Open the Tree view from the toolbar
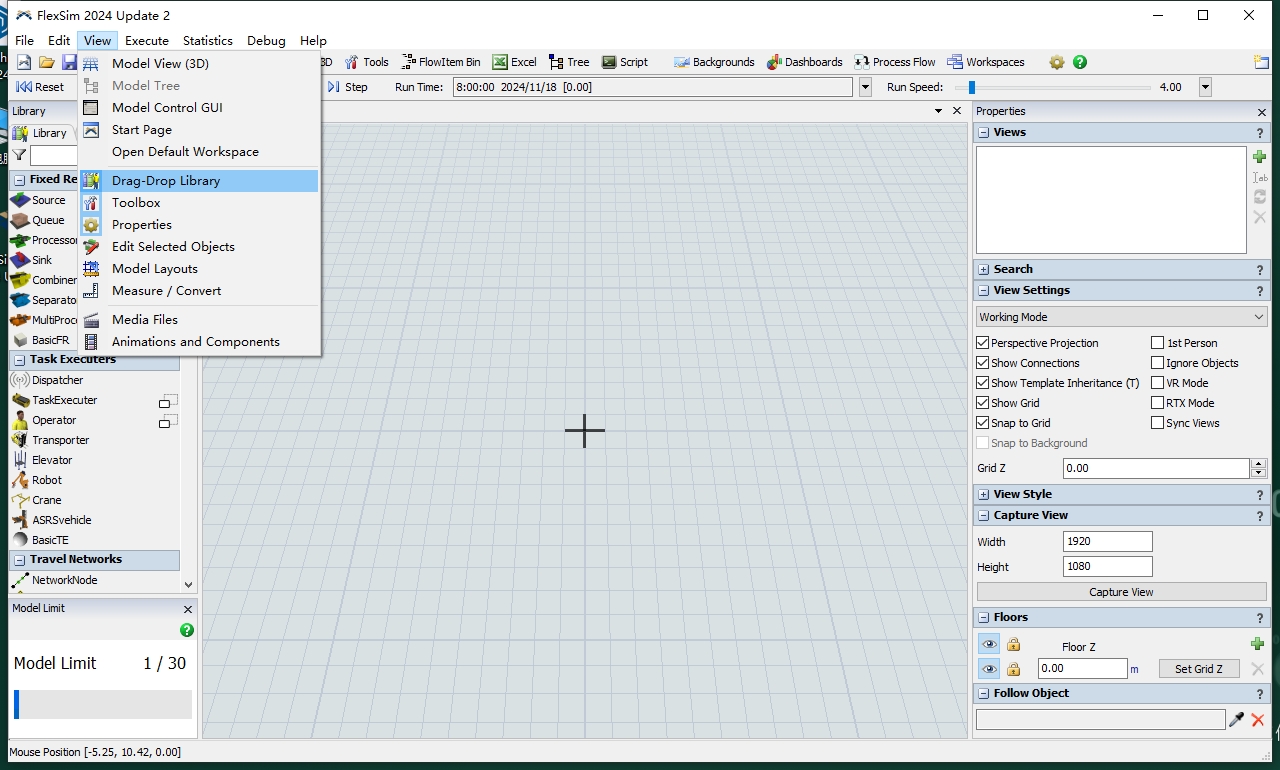This screenshot has width=1280, height=770. (x=569, y=62)
